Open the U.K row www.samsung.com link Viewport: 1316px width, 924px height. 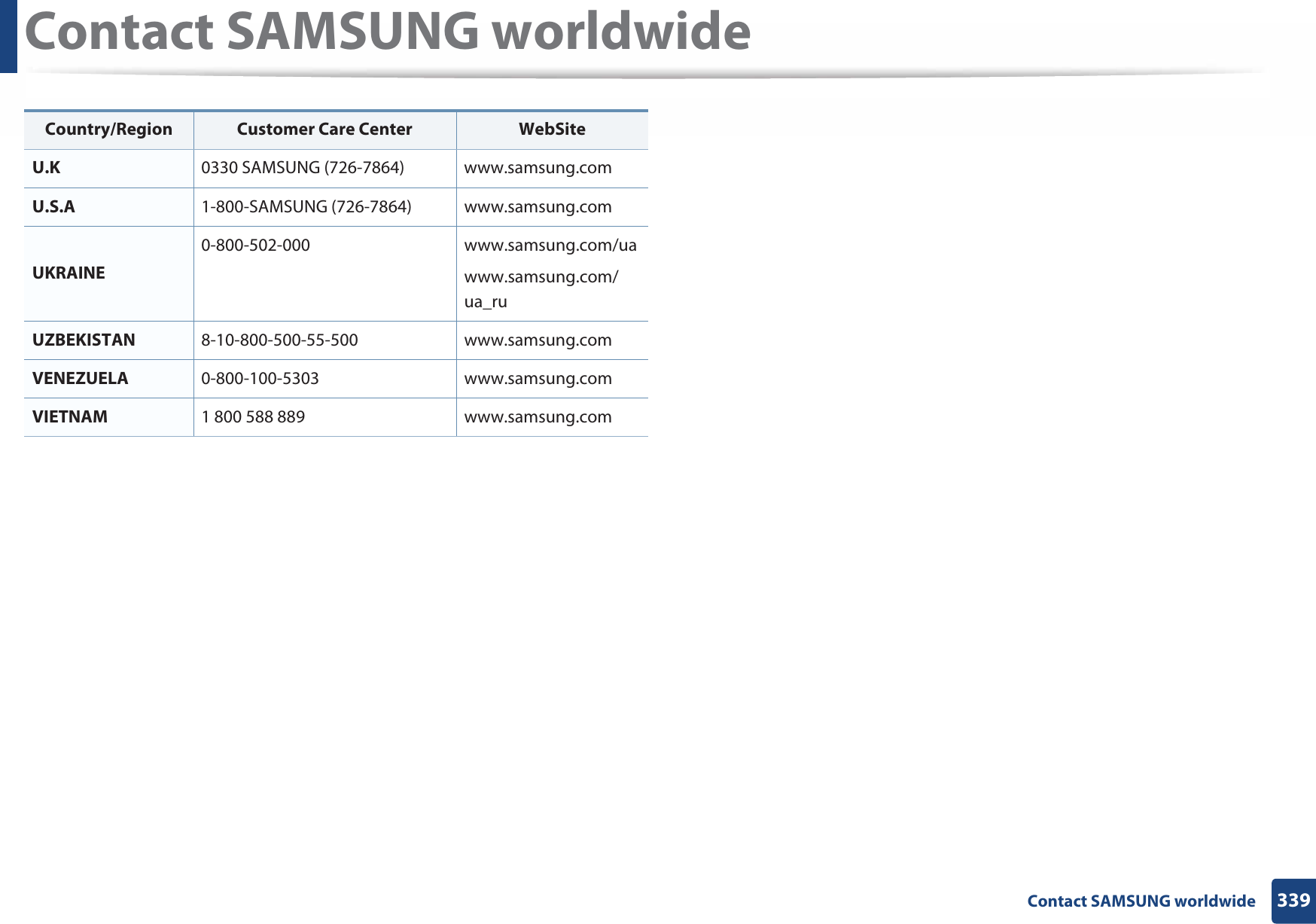point(538,168)
